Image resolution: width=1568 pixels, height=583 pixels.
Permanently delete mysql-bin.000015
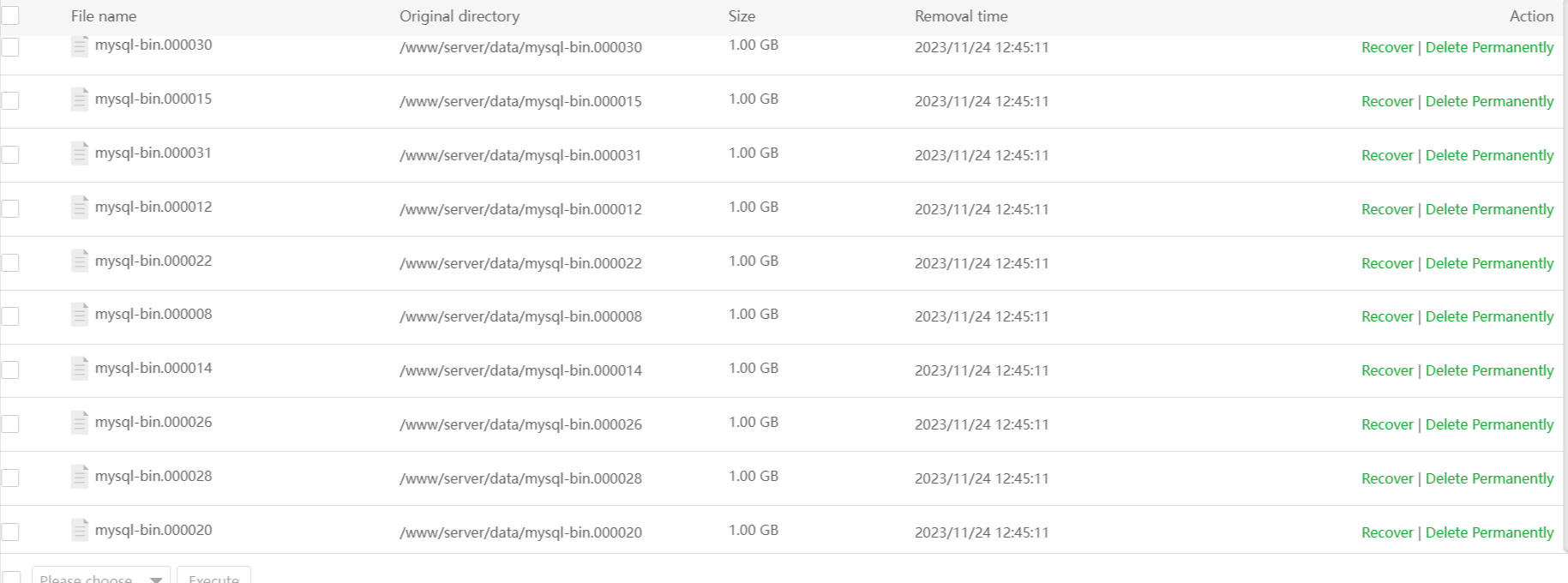tap(1489, 102)
